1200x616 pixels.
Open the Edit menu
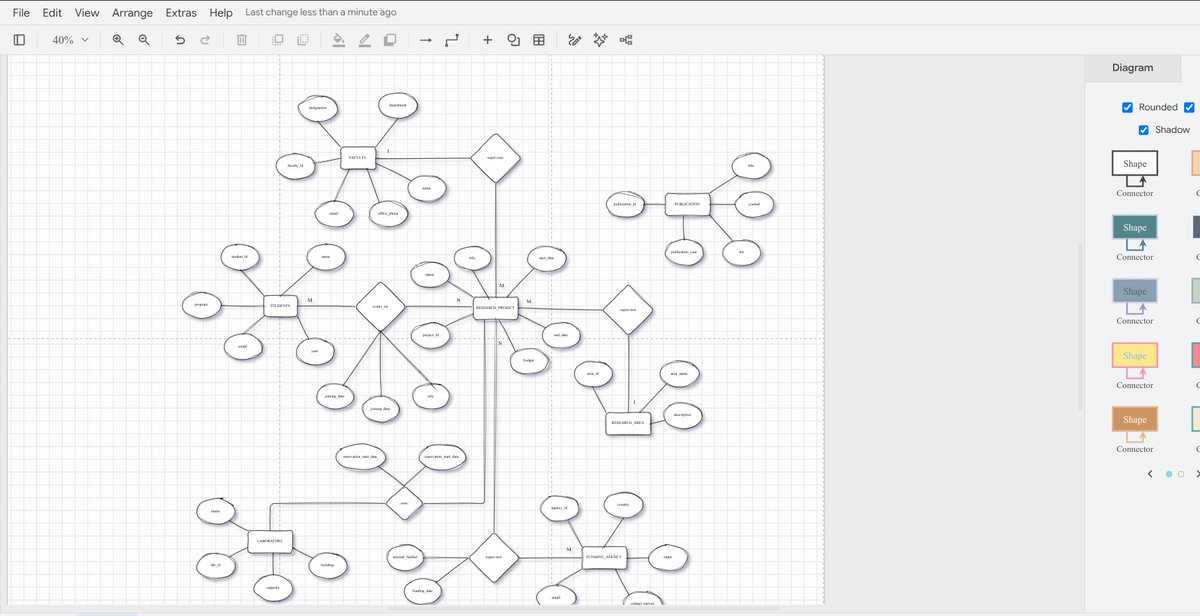click(x=52, y=13)
